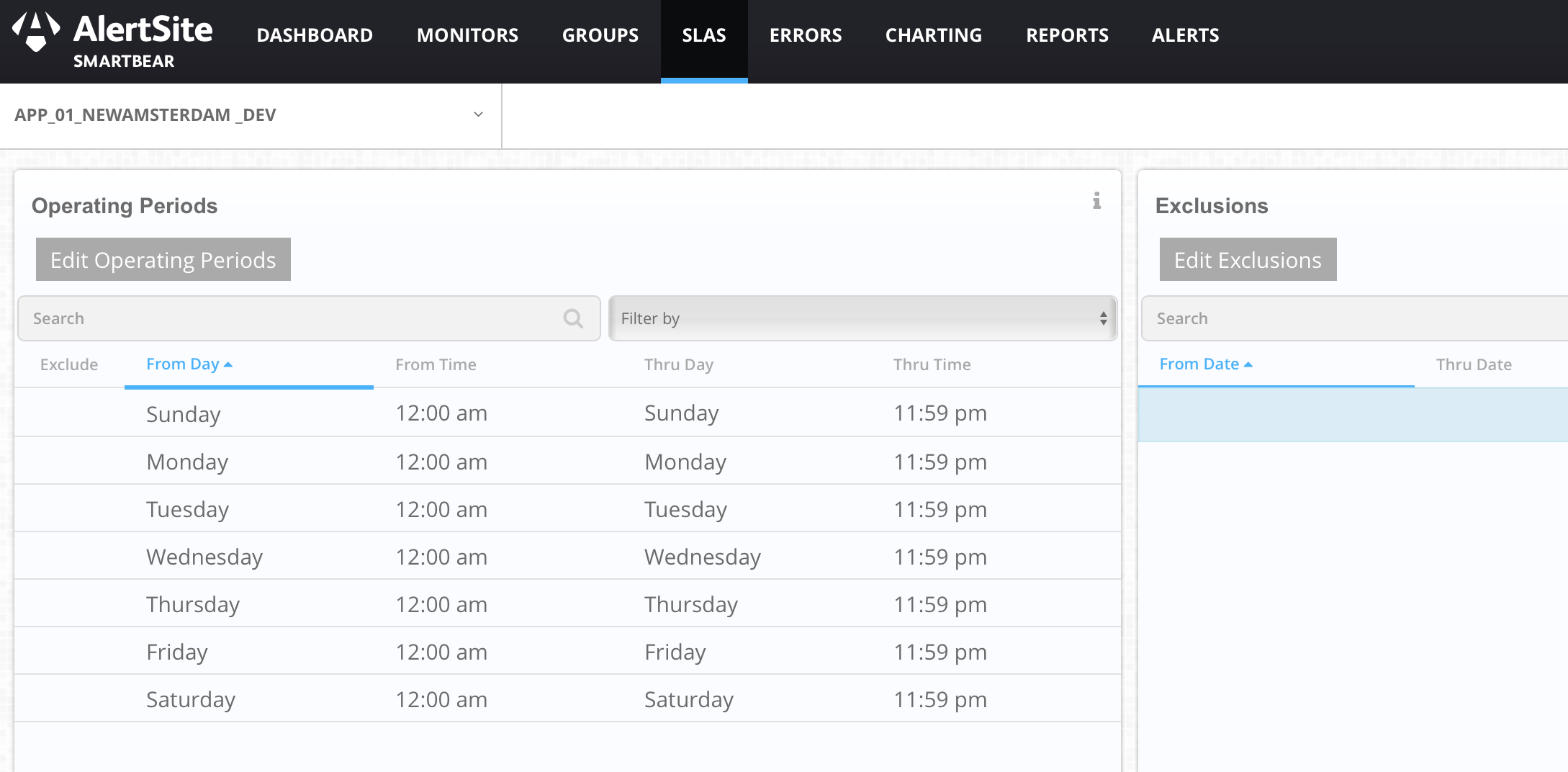Click Thursday's 12:00 am From Time

pyautogui.click(x=441, y=604)
